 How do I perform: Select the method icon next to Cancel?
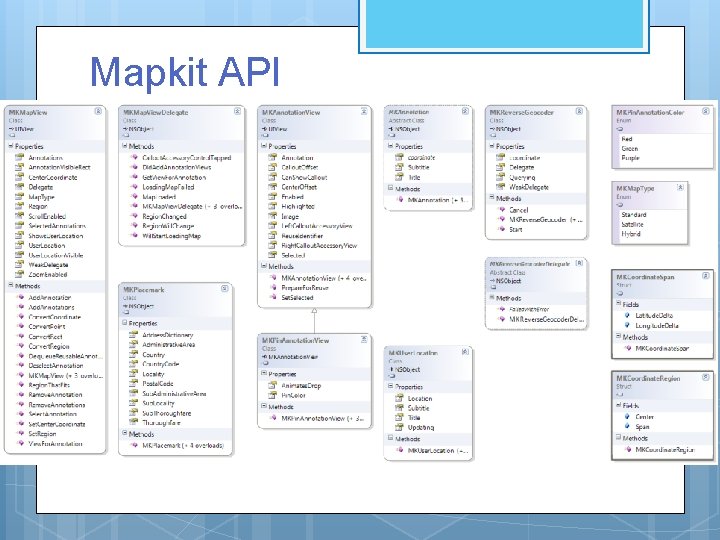coord(501,210)
